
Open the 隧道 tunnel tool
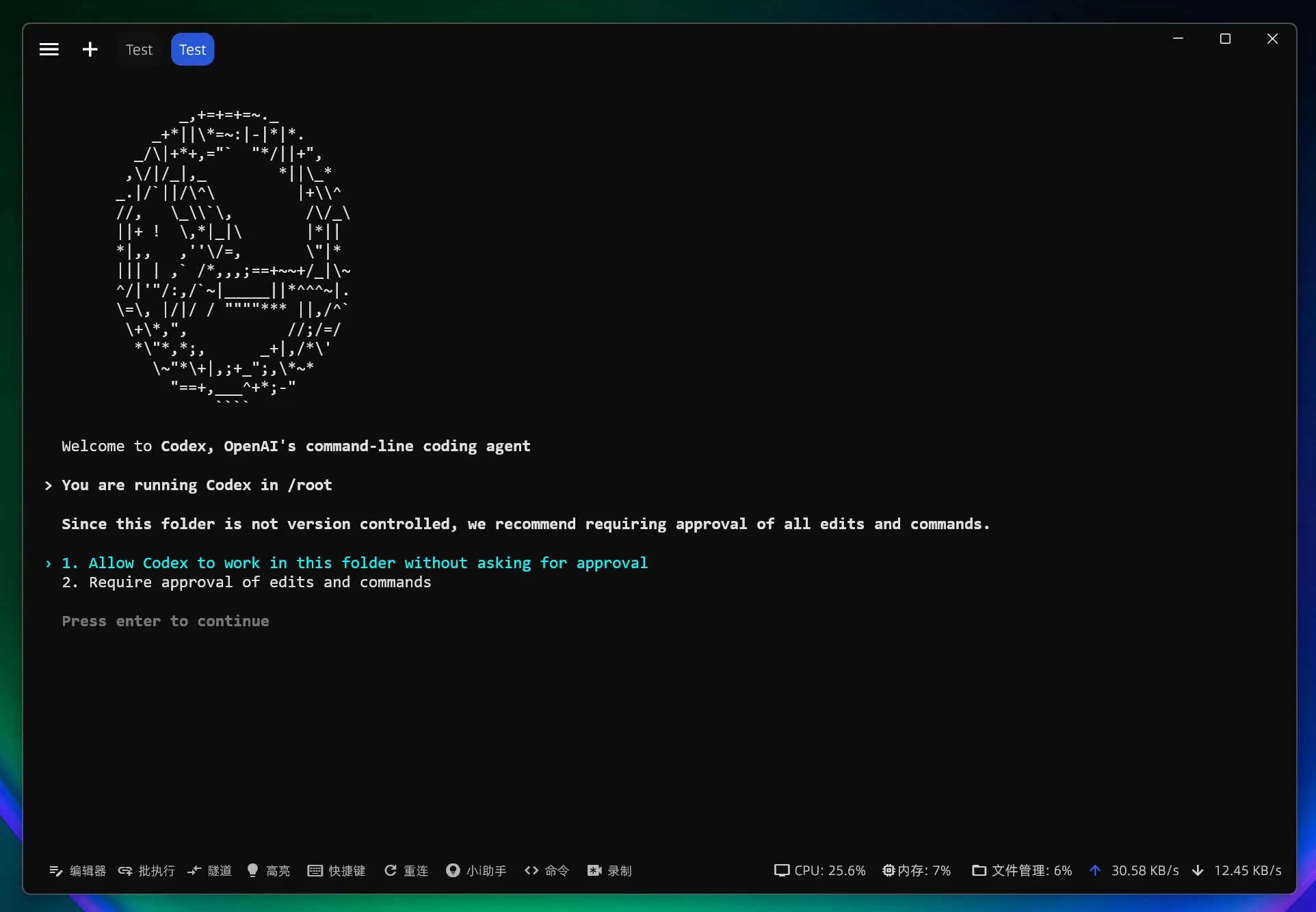pos(209,870)
